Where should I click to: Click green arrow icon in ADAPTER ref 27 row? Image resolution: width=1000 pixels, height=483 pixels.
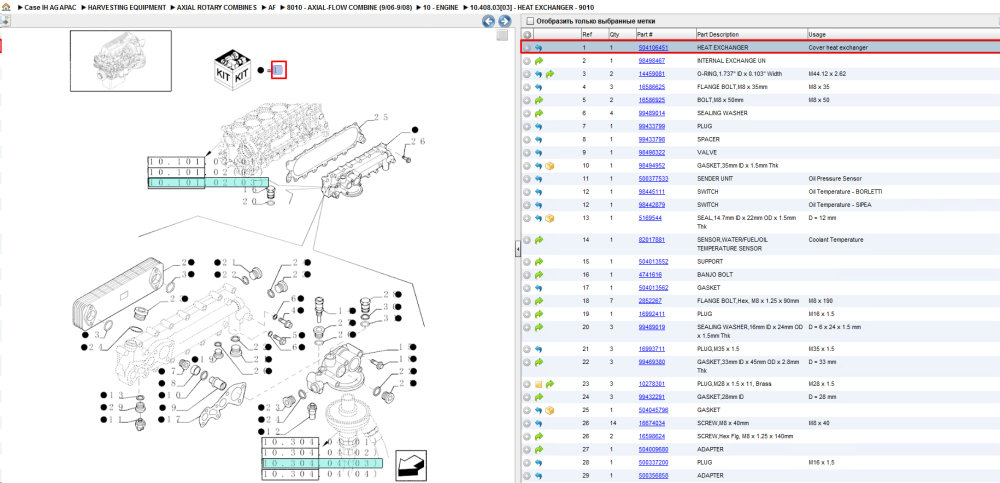tap(539, 449)
